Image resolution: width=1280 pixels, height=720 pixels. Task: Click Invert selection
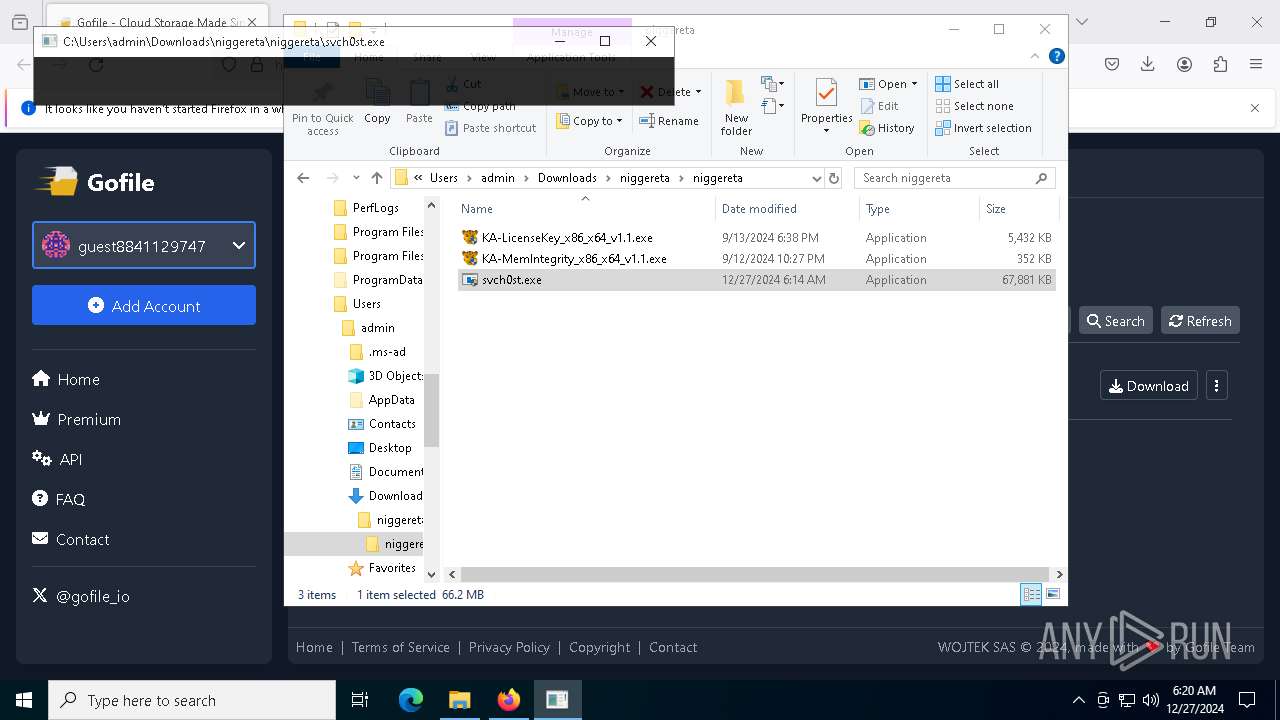[983, 128]
